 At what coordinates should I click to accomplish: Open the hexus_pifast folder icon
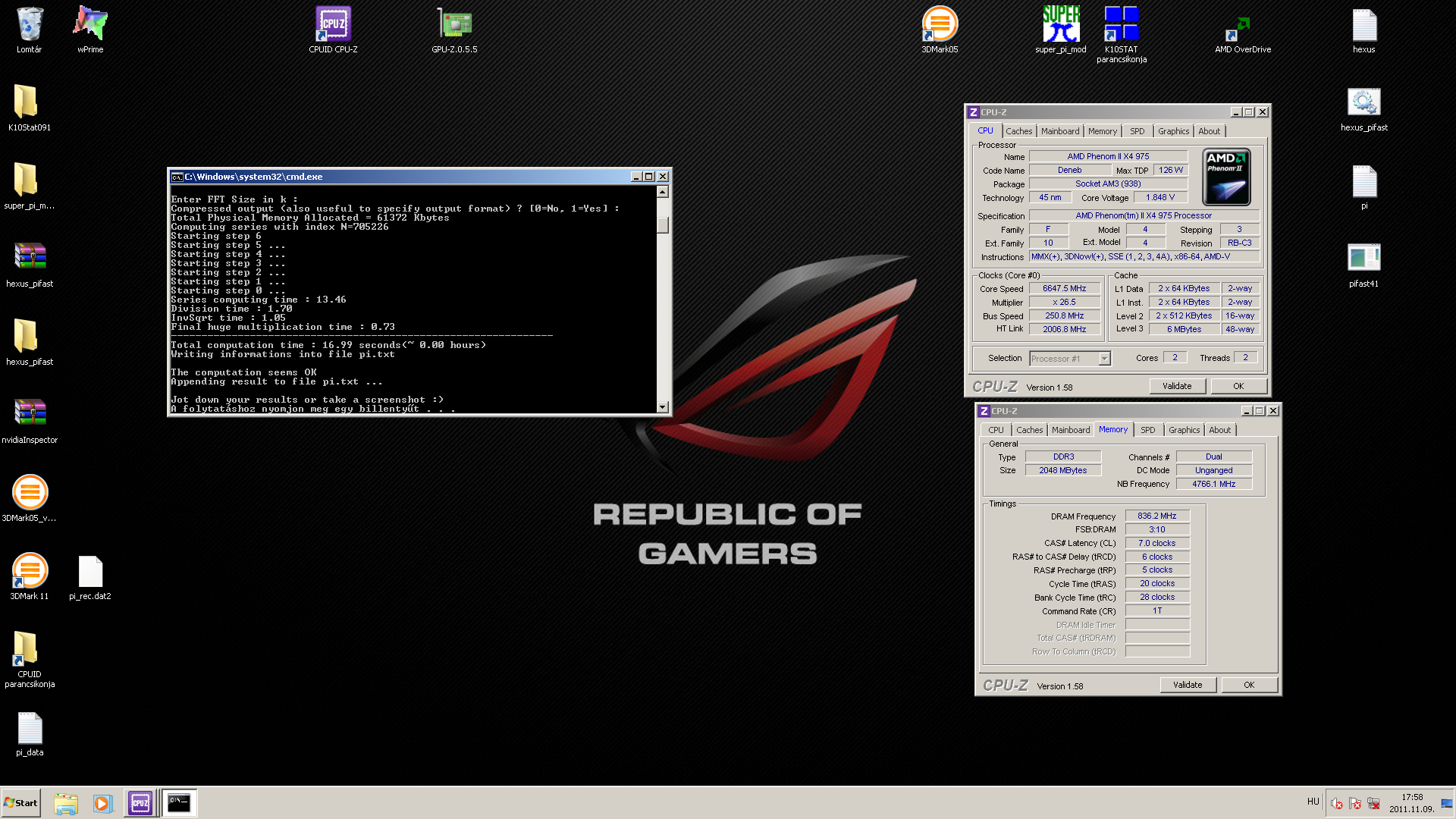coord(30,343)
